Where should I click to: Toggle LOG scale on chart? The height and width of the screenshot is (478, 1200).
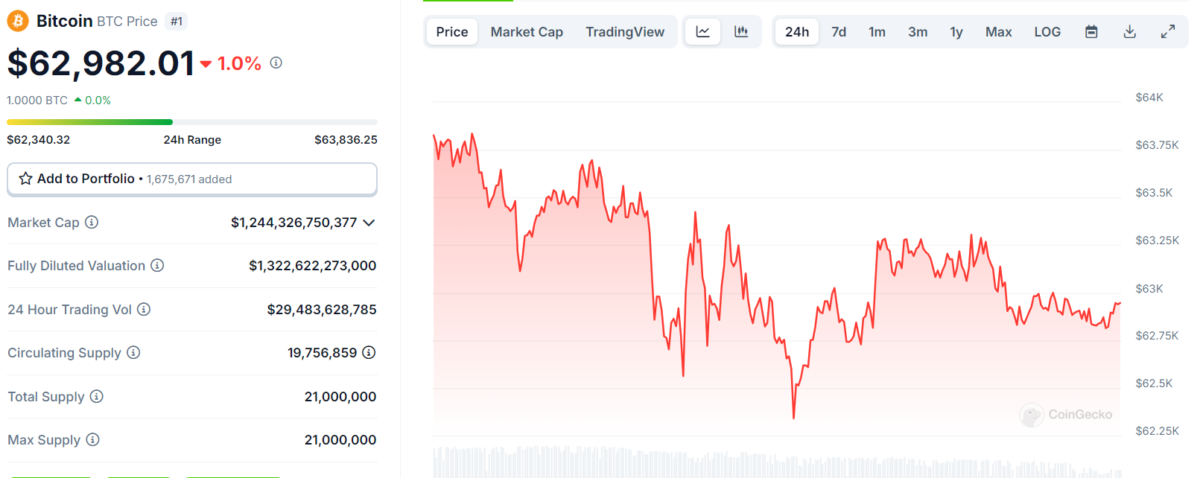coord(1047,32)
